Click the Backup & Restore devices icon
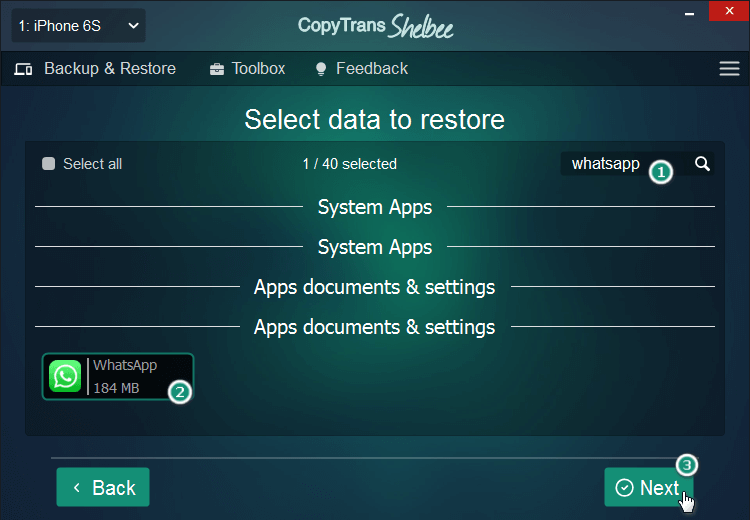750x520 pixels. coord(24,69)
